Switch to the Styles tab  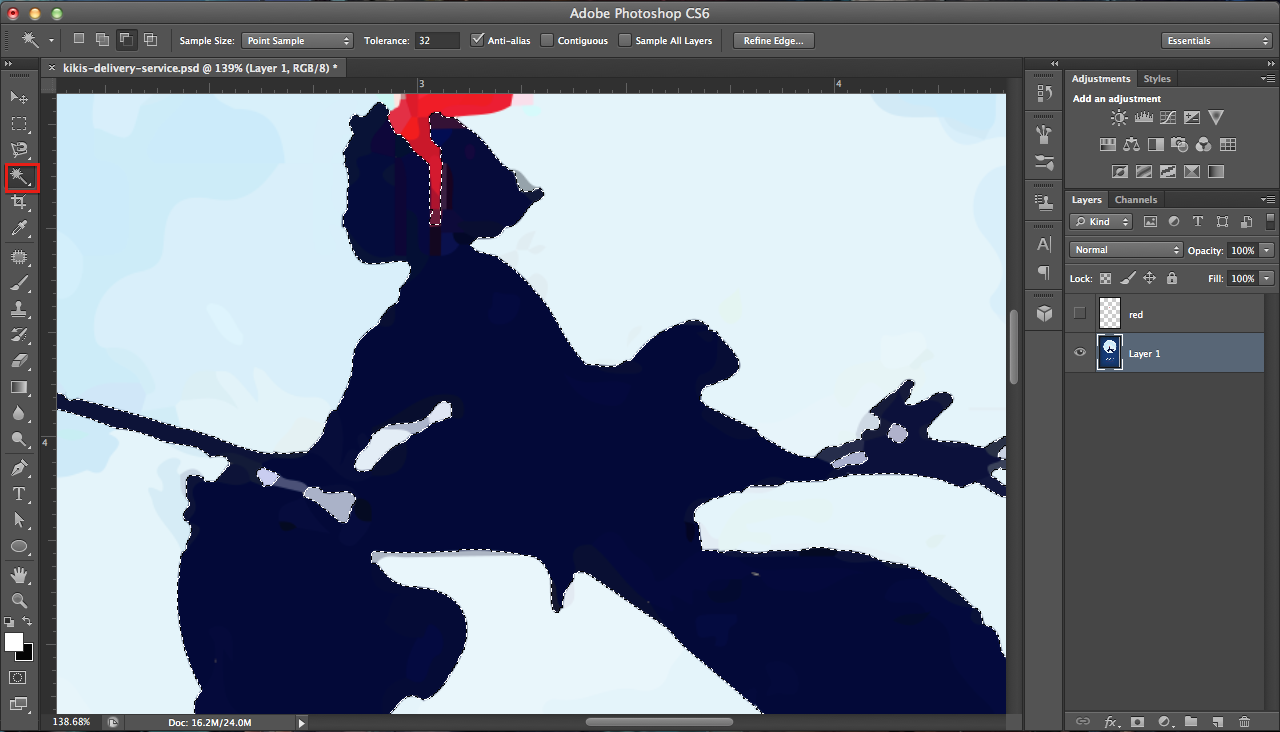(x=1157, y=79)
